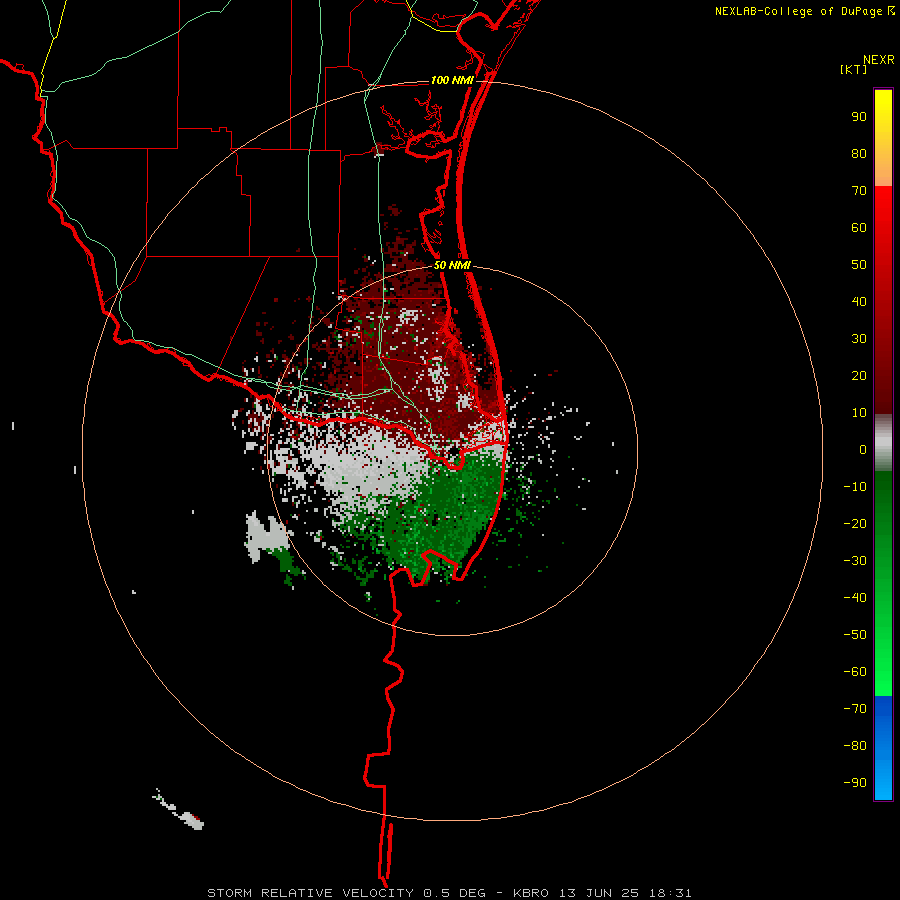Click the -60 value on velocity scale
Screen dimensions: 900x900
[x=855, y=672]
